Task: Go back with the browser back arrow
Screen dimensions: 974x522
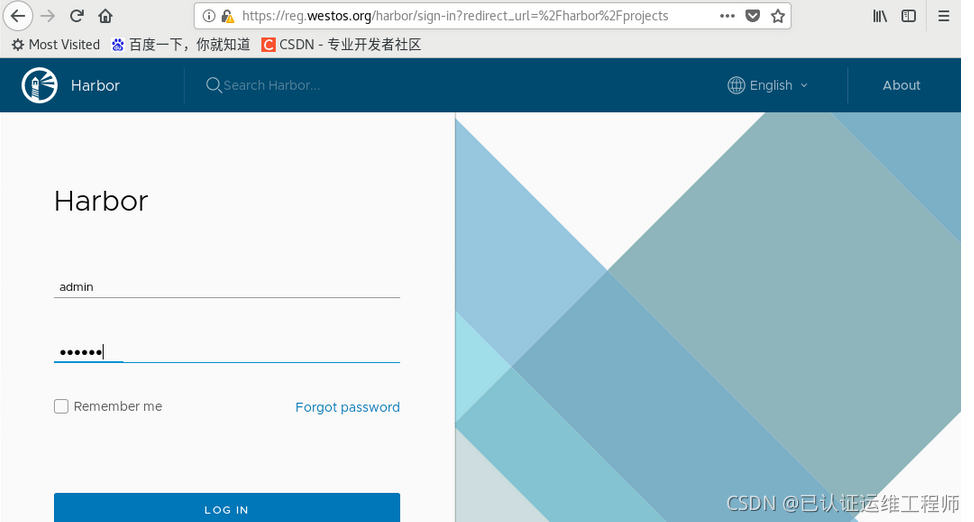Action: 17,16
